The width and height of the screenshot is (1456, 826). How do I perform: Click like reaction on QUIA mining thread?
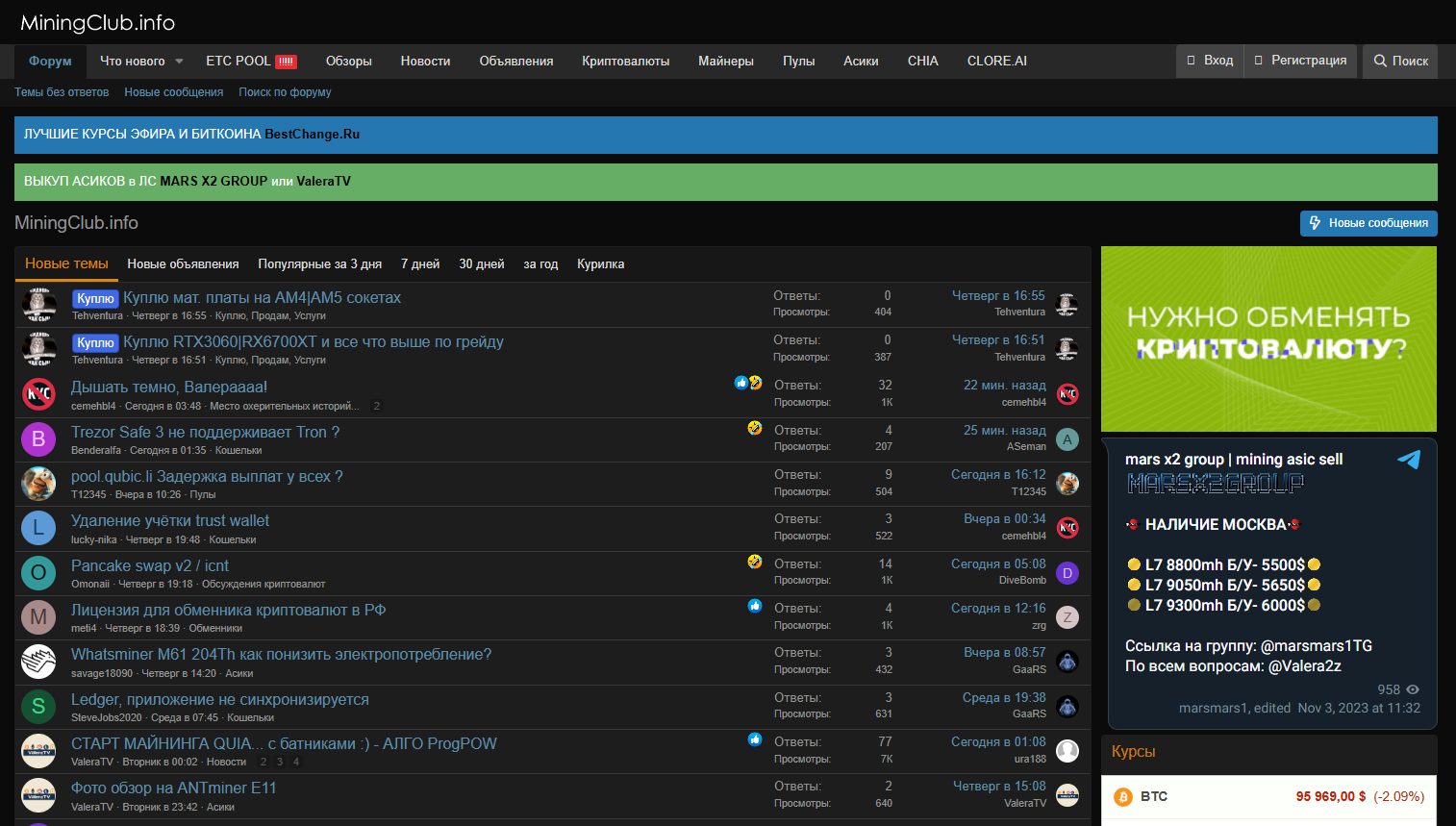[755, 739]
